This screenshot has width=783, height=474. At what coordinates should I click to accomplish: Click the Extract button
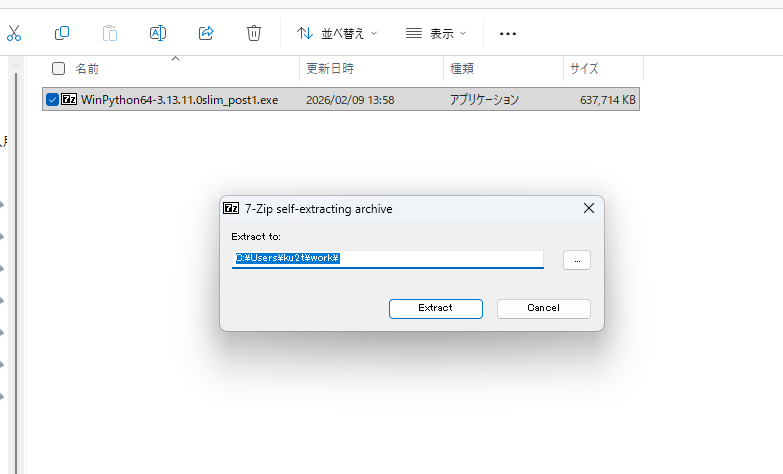point(435,308)
